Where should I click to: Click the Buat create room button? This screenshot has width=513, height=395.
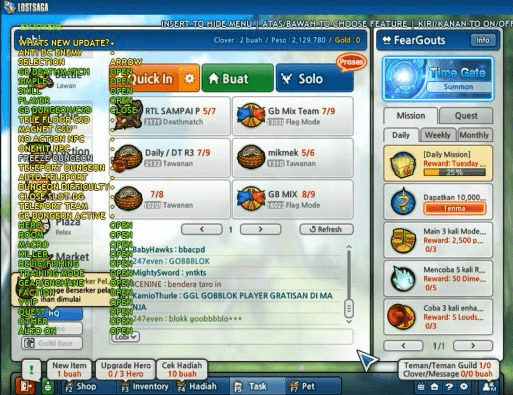click(237, 79)
